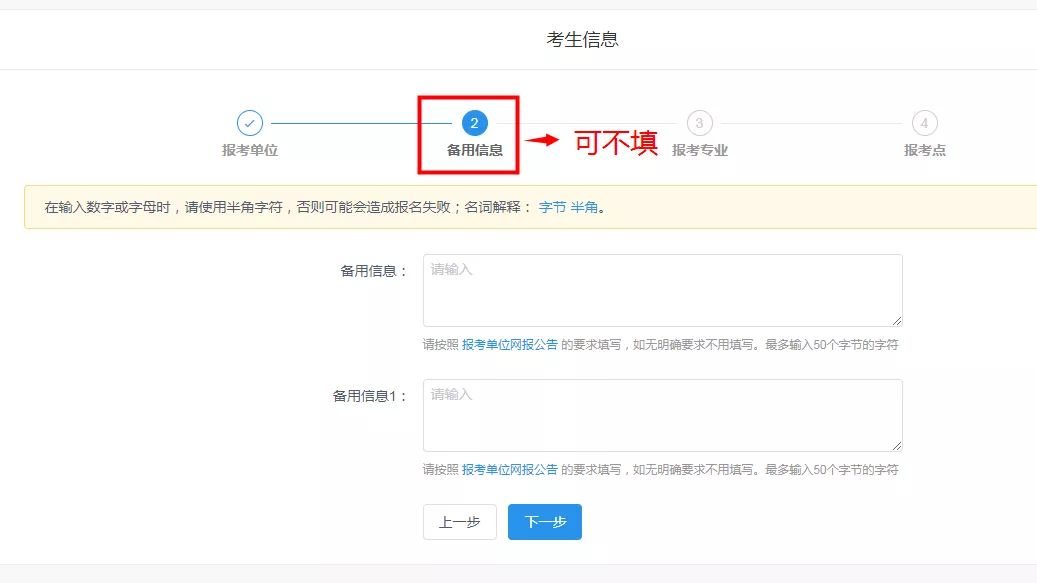Image resolution: width=1037 pixels, height=583 pixels.
Task: Go to the 报考点 step label
Action: coord(924,150)
